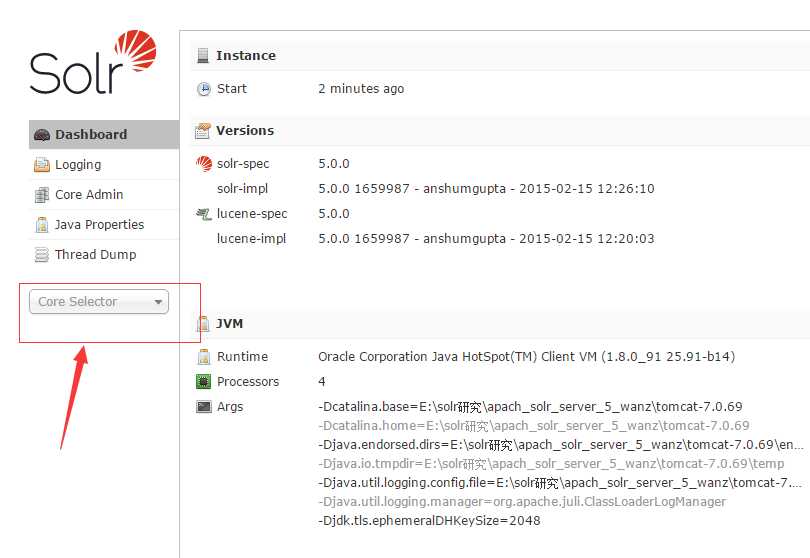This screenshot has width=810, height=558.
Task: Open Java Properties page
Action: [104, 225]
